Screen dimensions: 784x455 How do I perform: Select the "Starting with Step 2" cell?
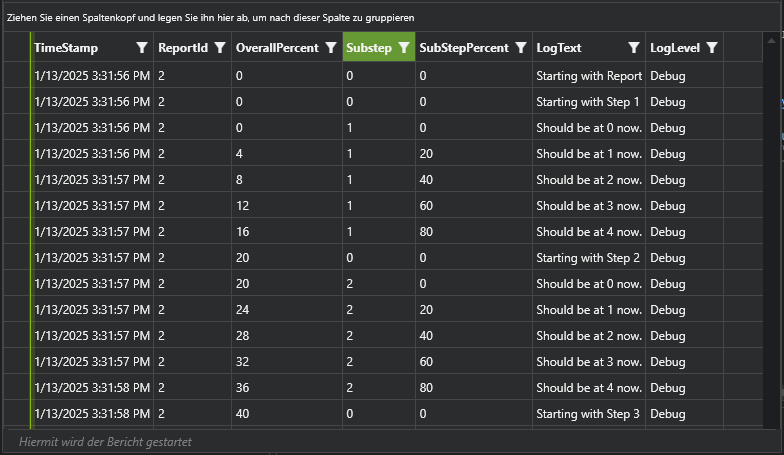(587, 258)
